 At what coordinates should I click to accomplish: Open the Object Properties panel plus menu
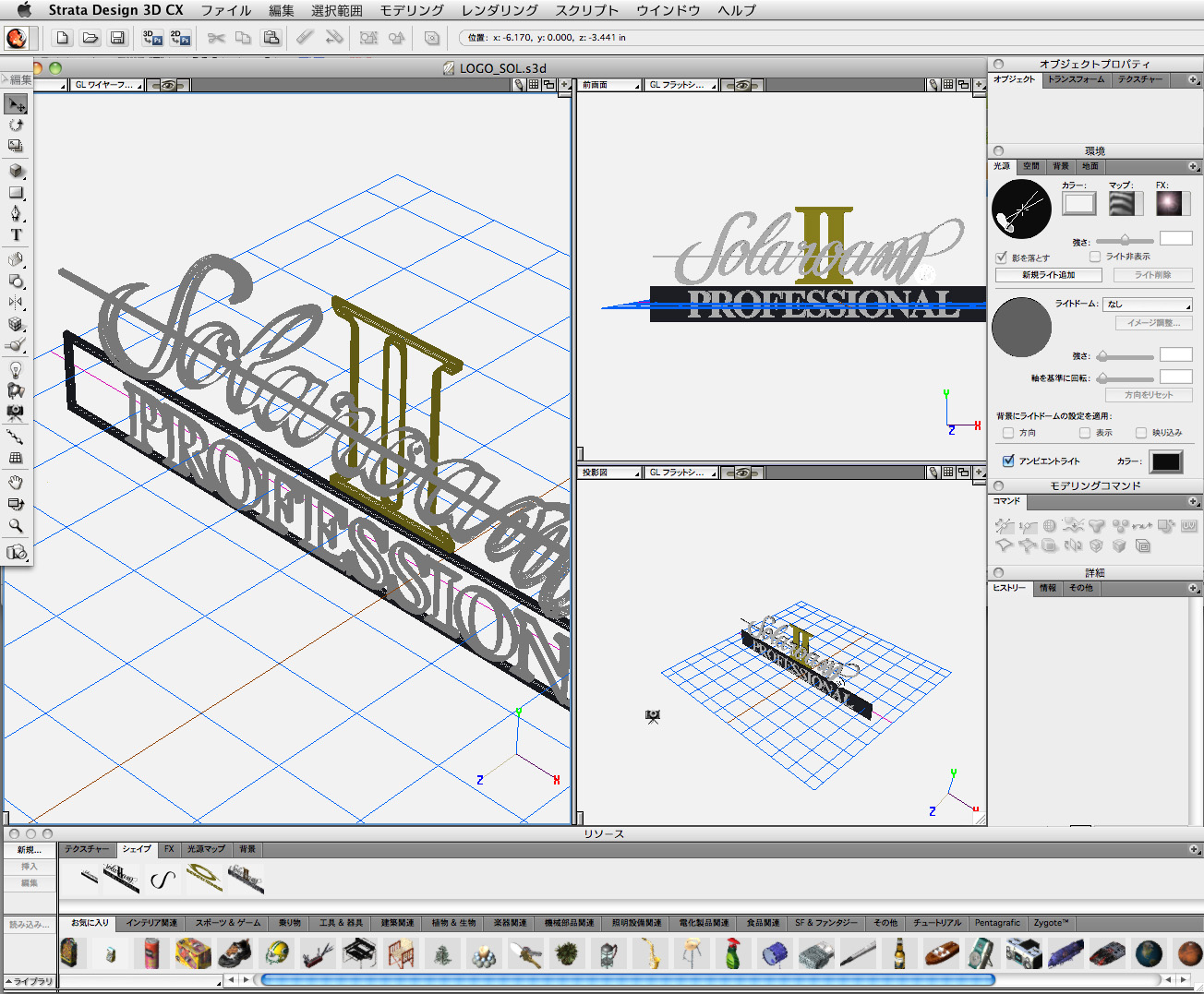1194,80
